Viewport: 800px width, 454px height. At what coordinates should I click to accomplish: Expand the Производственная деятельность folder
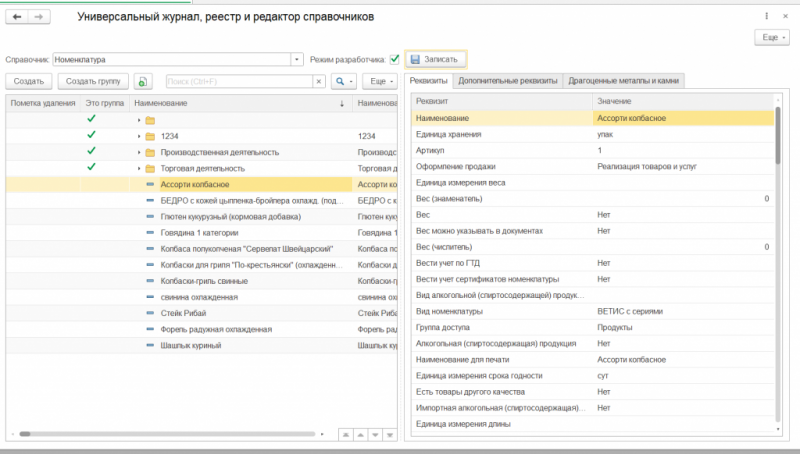pyautogui.click(x=139, y=153)
